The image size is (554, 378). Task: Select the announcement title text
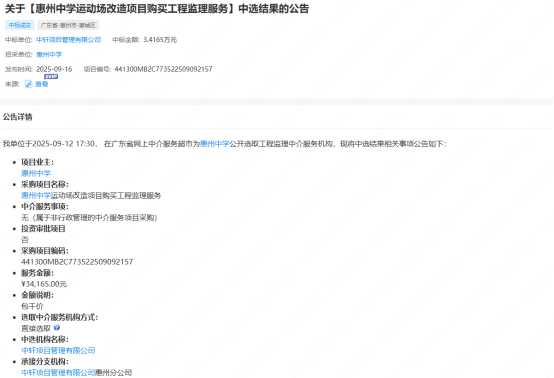[157, 8]
